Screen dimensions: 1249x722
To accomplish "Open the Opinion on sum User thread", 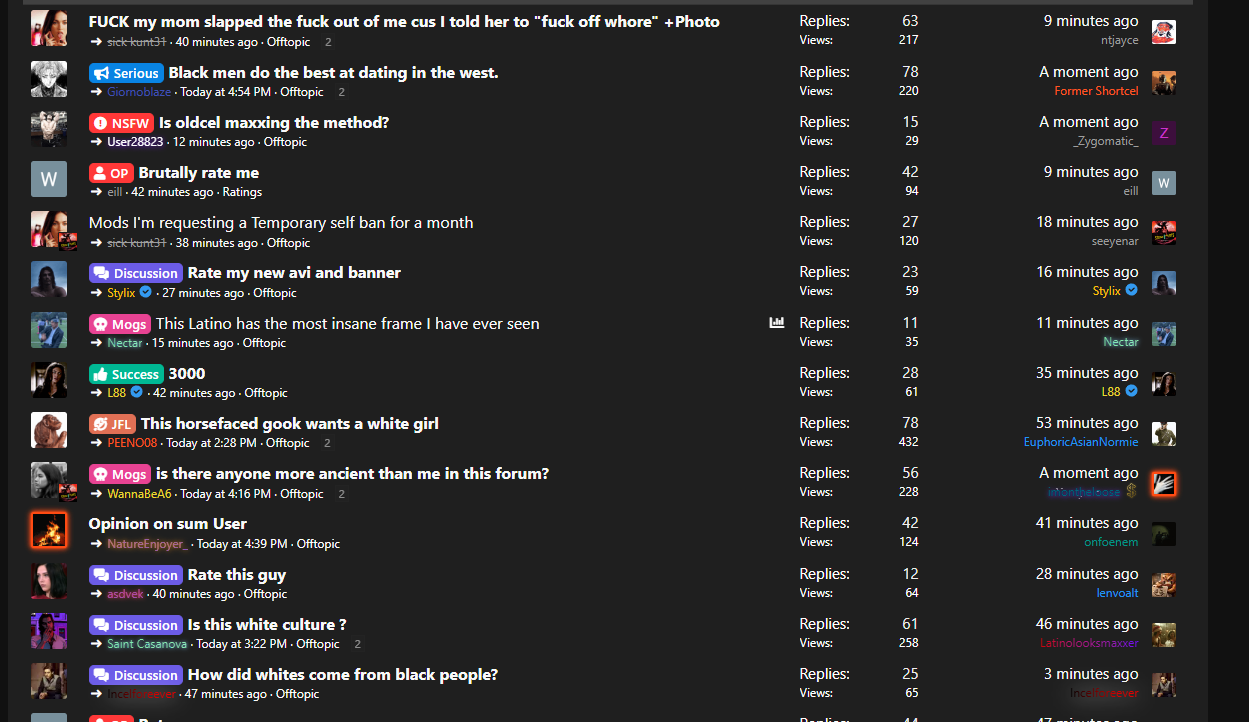I will (167, 524).
